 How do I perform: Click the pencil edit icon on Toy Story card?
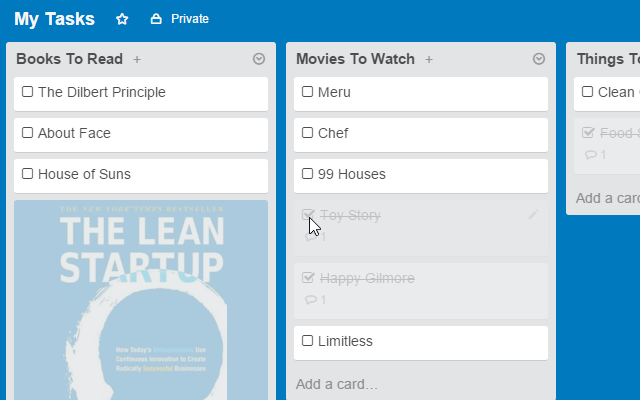point(533,215)
